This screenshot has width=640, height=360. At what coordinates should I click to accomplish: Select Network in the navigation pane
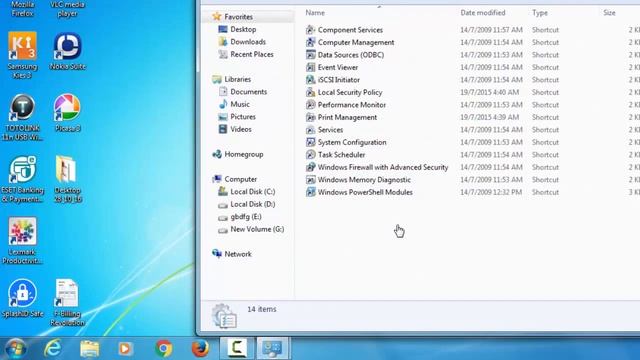(x=238, y=254)
